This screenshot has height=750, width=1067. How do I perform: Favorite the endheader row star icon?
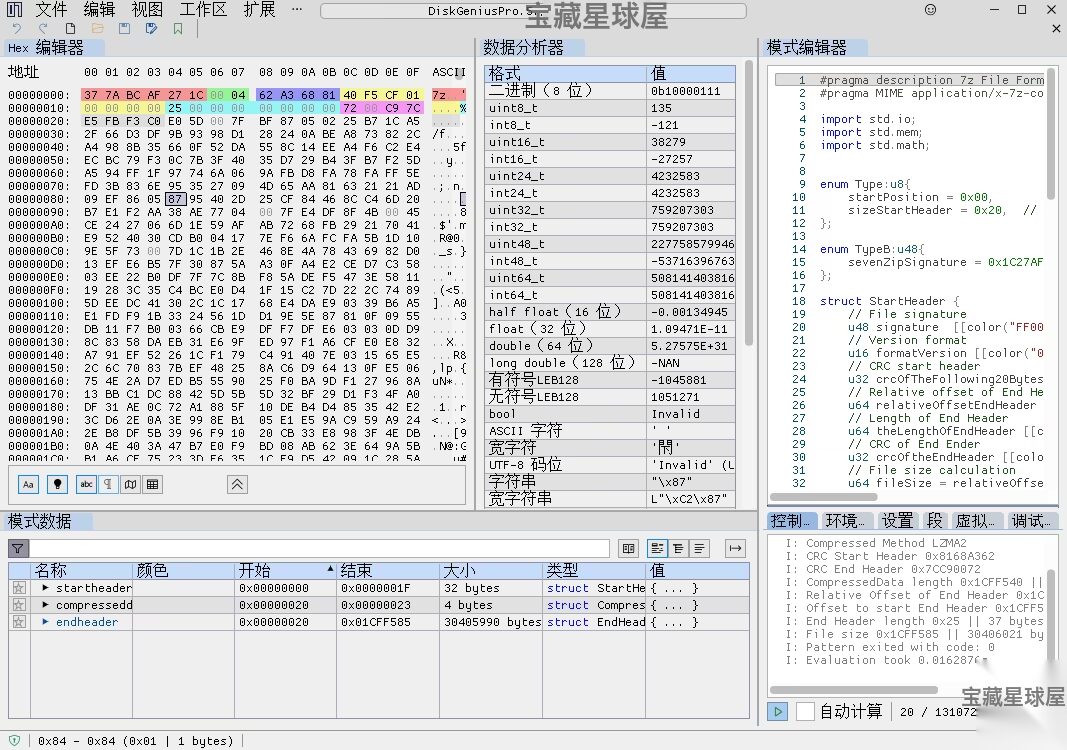coord(19,622)
